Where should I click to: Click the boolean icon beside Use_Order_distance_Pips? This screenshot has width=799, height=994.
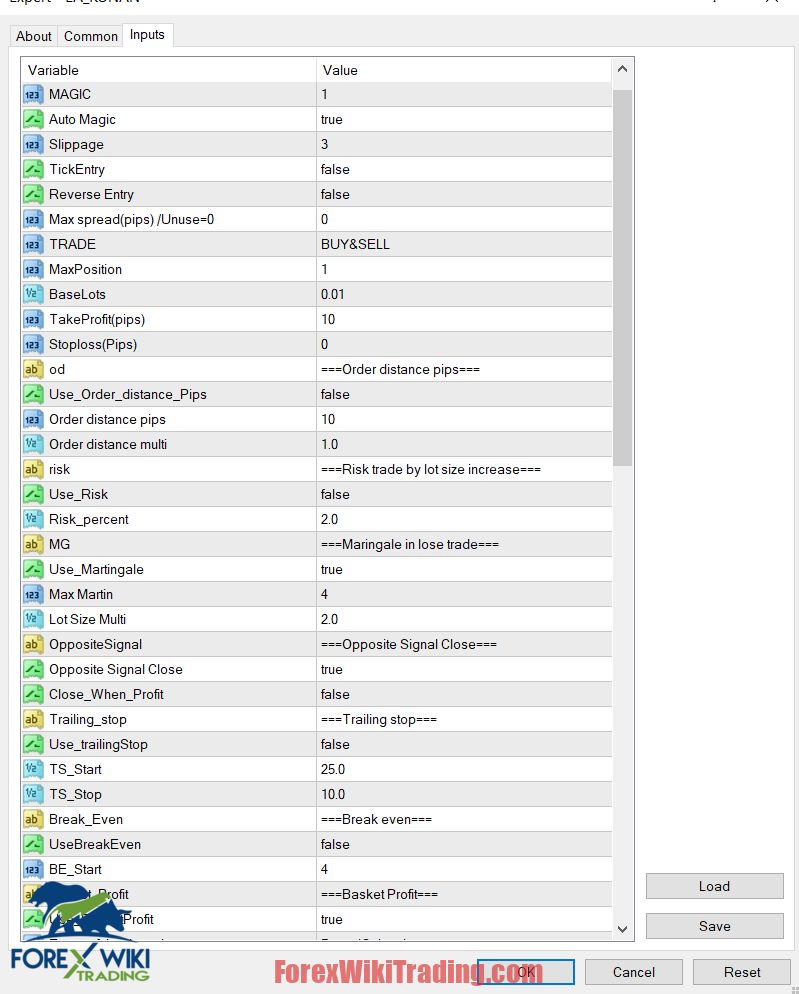[x=33, y=394]
